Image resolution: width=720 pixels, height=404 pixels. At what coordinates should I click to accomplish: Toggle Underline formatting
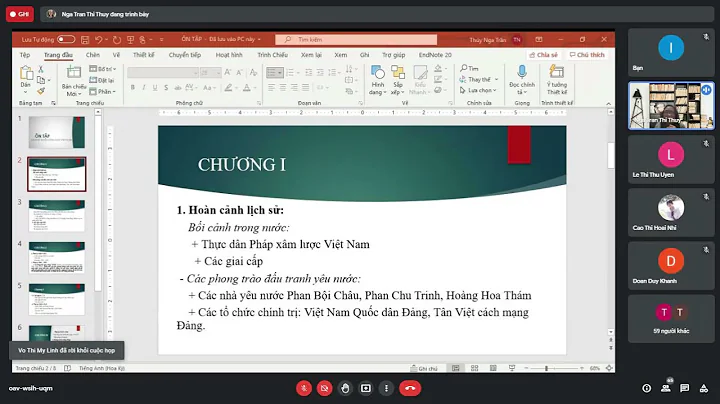pos(155,88)
